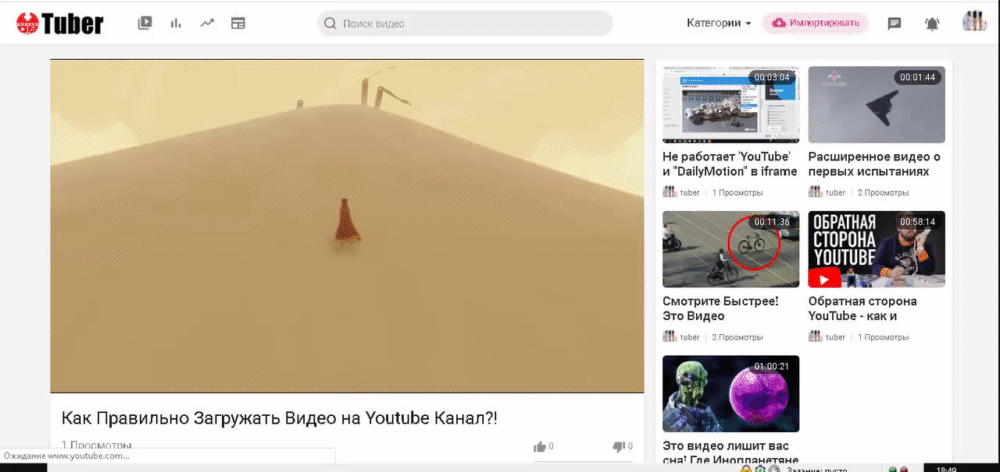Open the user avatar menu
Viewport: 1000px width, 472px height.
click(974, 22)
